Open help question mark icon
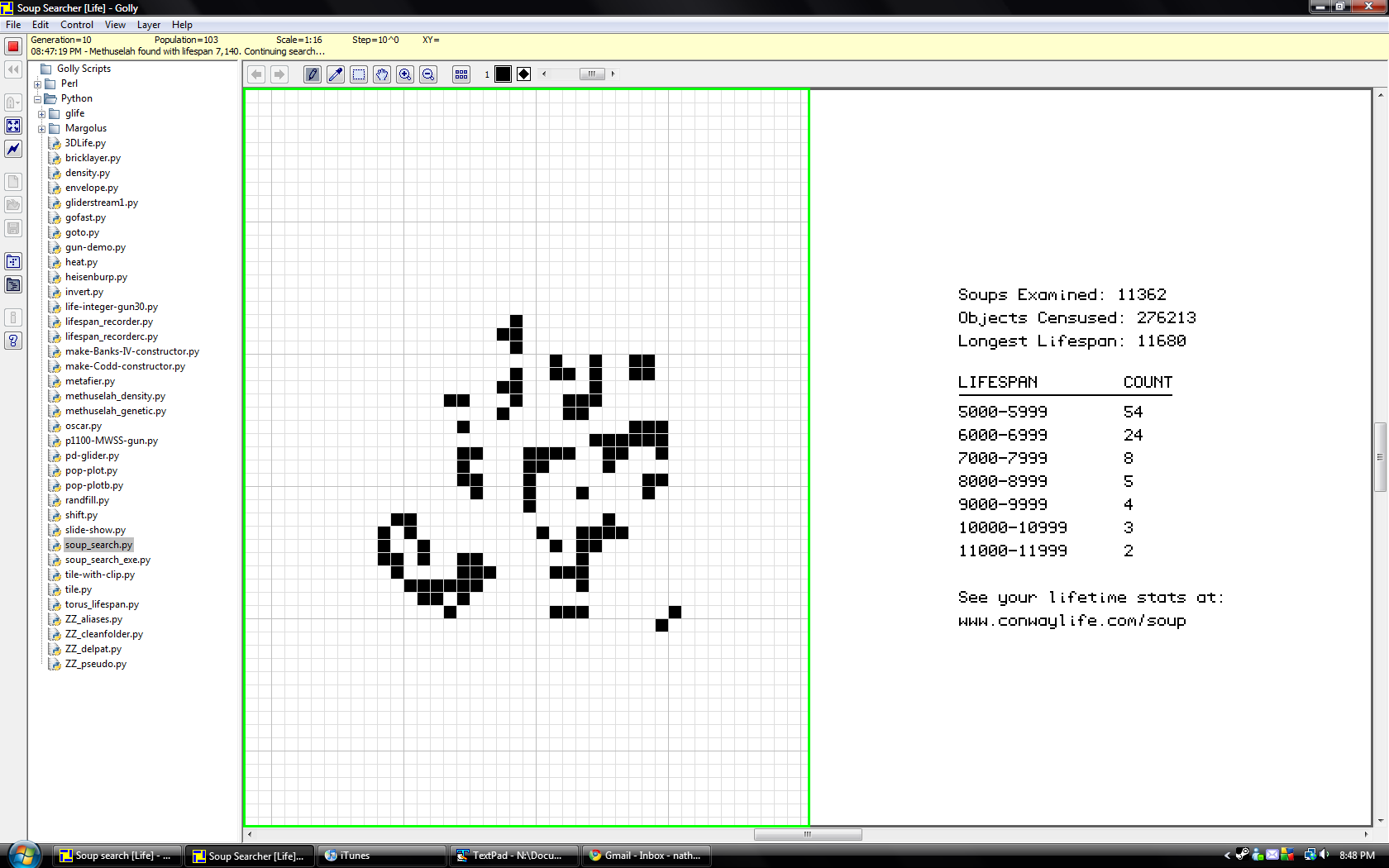The image size is (1389, 868). (x=13, y=341)
